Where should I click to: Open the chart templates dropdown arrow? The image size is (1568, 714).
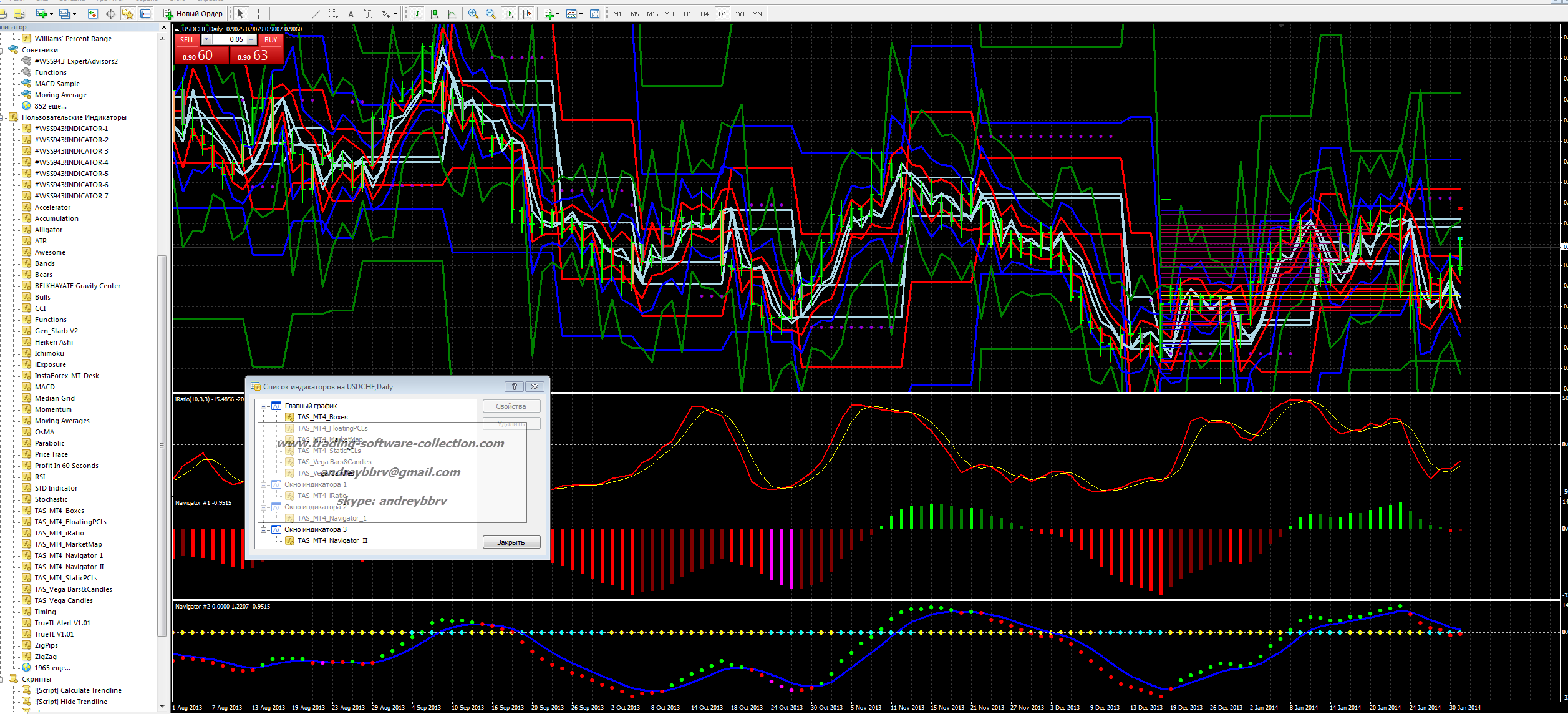(x=581, y=14)
